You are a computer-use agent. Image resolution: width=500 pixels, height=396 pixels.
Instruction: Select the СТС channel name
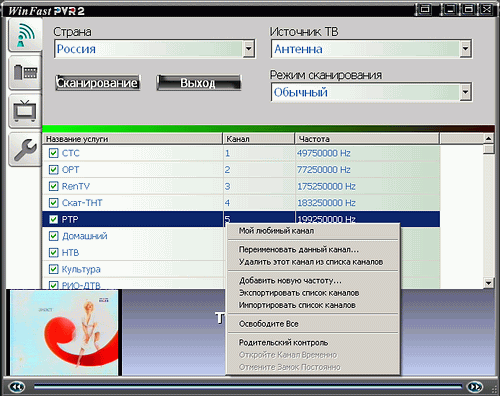71,153
